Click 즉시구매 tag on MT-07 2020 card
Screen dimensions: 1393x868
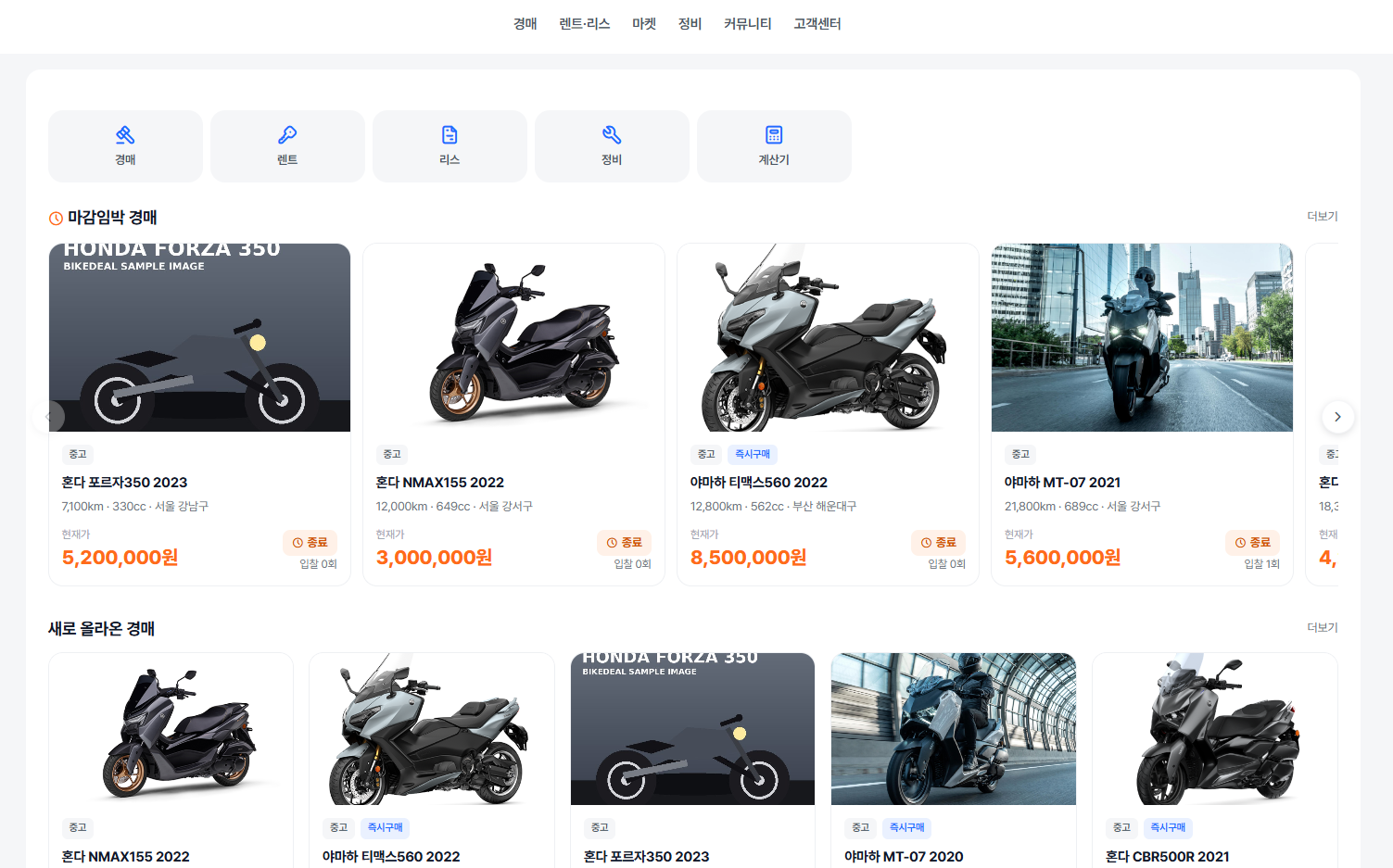(907, 827)
